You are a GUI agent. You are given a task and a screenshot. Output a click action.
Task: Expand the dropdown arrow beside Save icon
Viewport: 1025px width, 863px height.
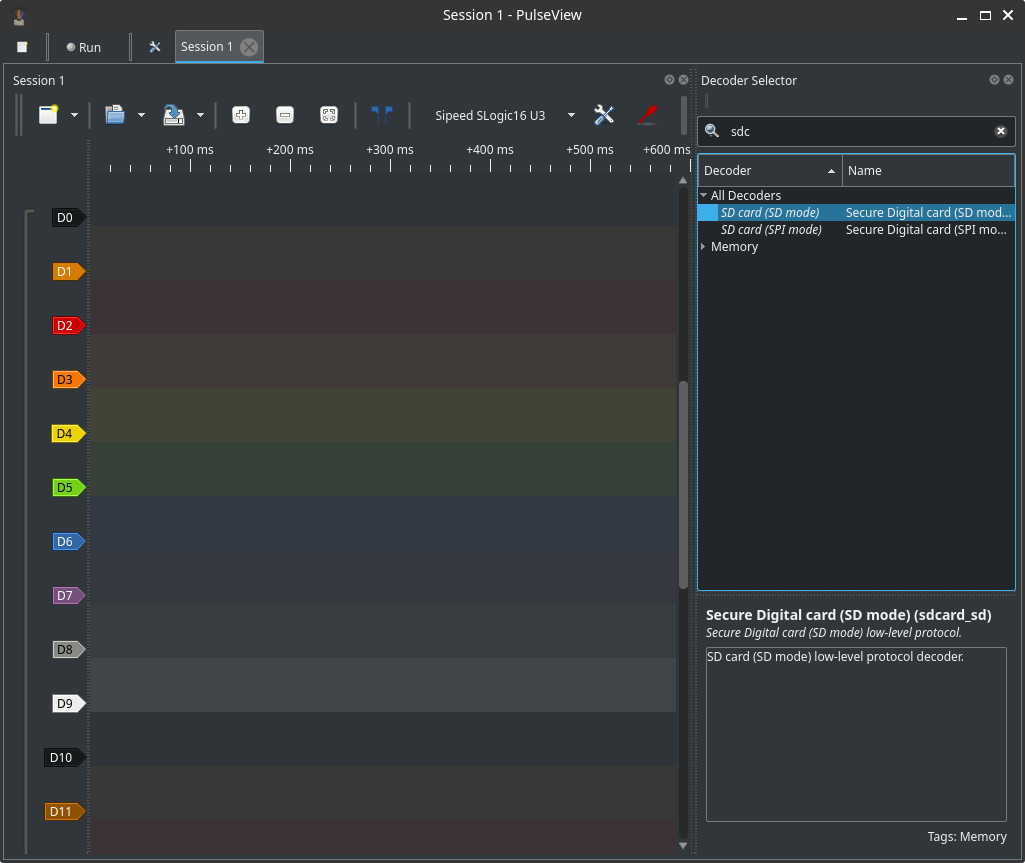(200, 115)
